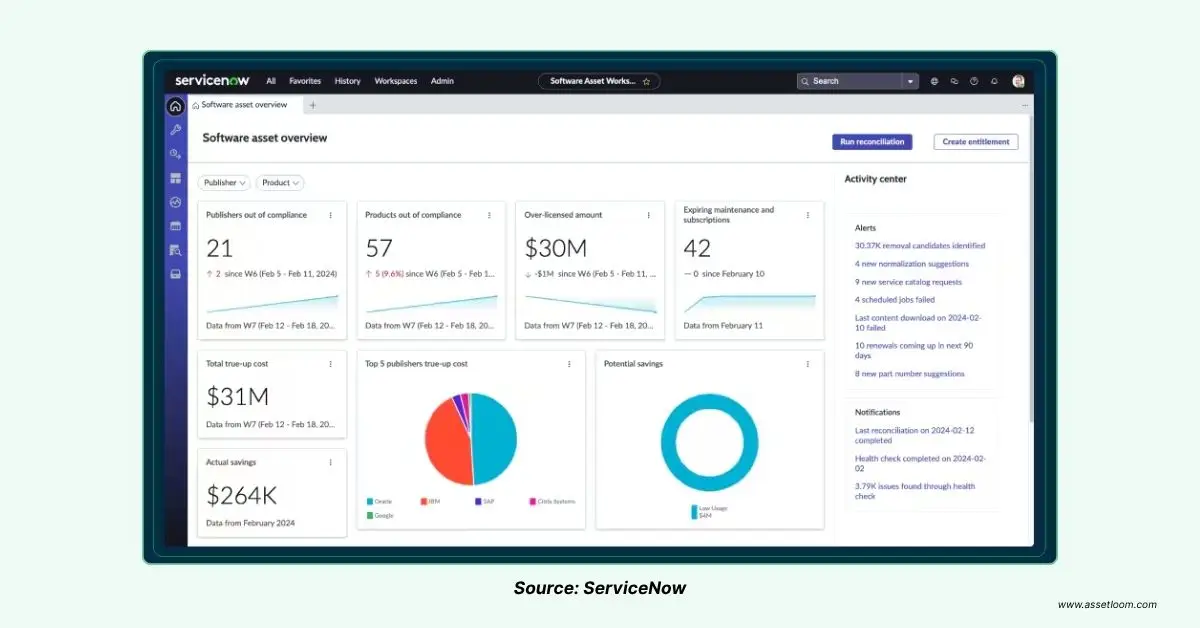Screen dimensions: 1200x628
Task: Expand the Product filter dropdown
Action: coord(280,183)
